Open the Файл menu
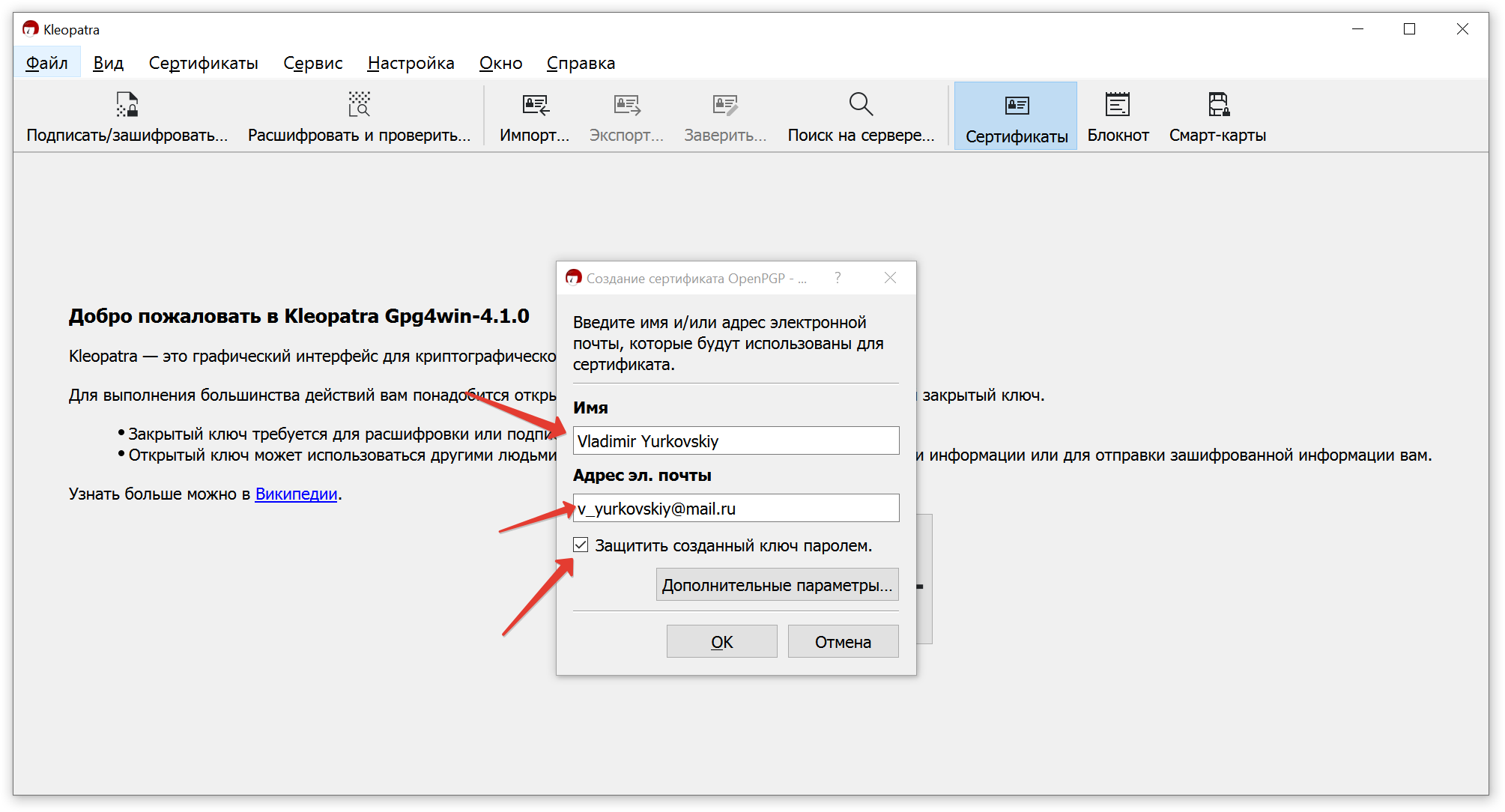Viewport: 1505px width, 812px height. pyautogui.click(x=46, y=63)
